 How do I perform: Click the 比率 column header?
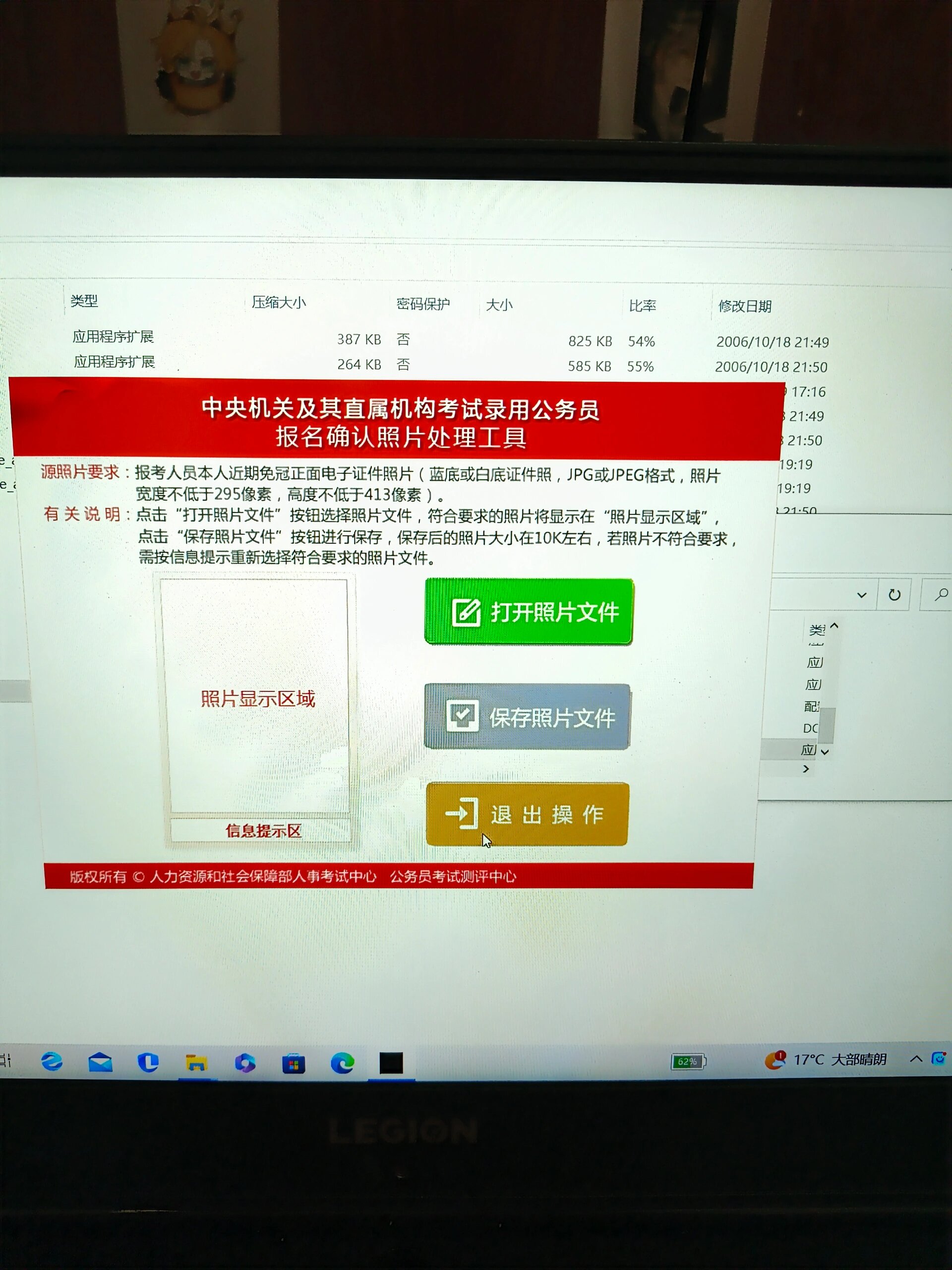pos(642,306)
